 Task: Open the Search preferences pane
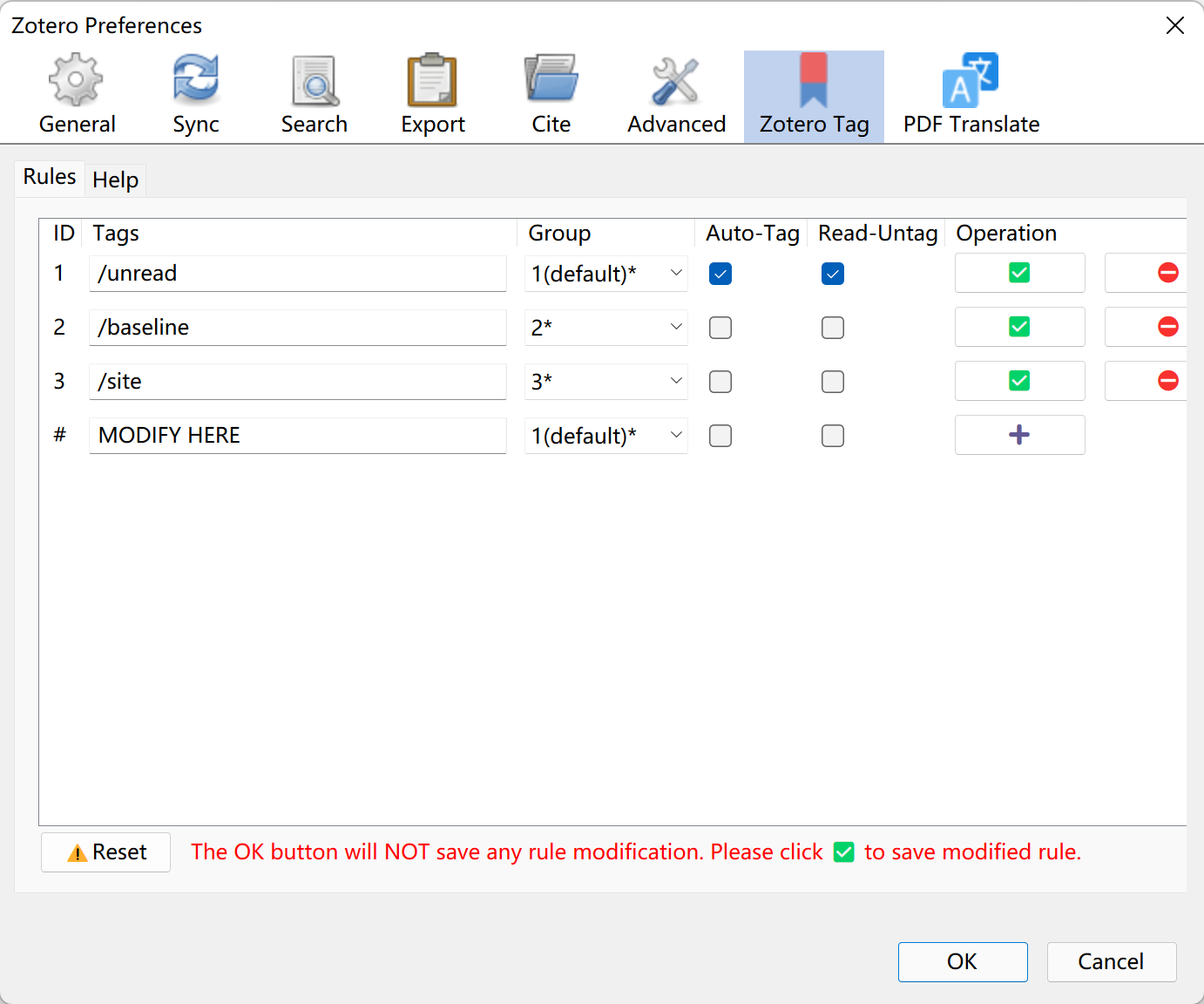pyautogui.click(x=315, y=96)
